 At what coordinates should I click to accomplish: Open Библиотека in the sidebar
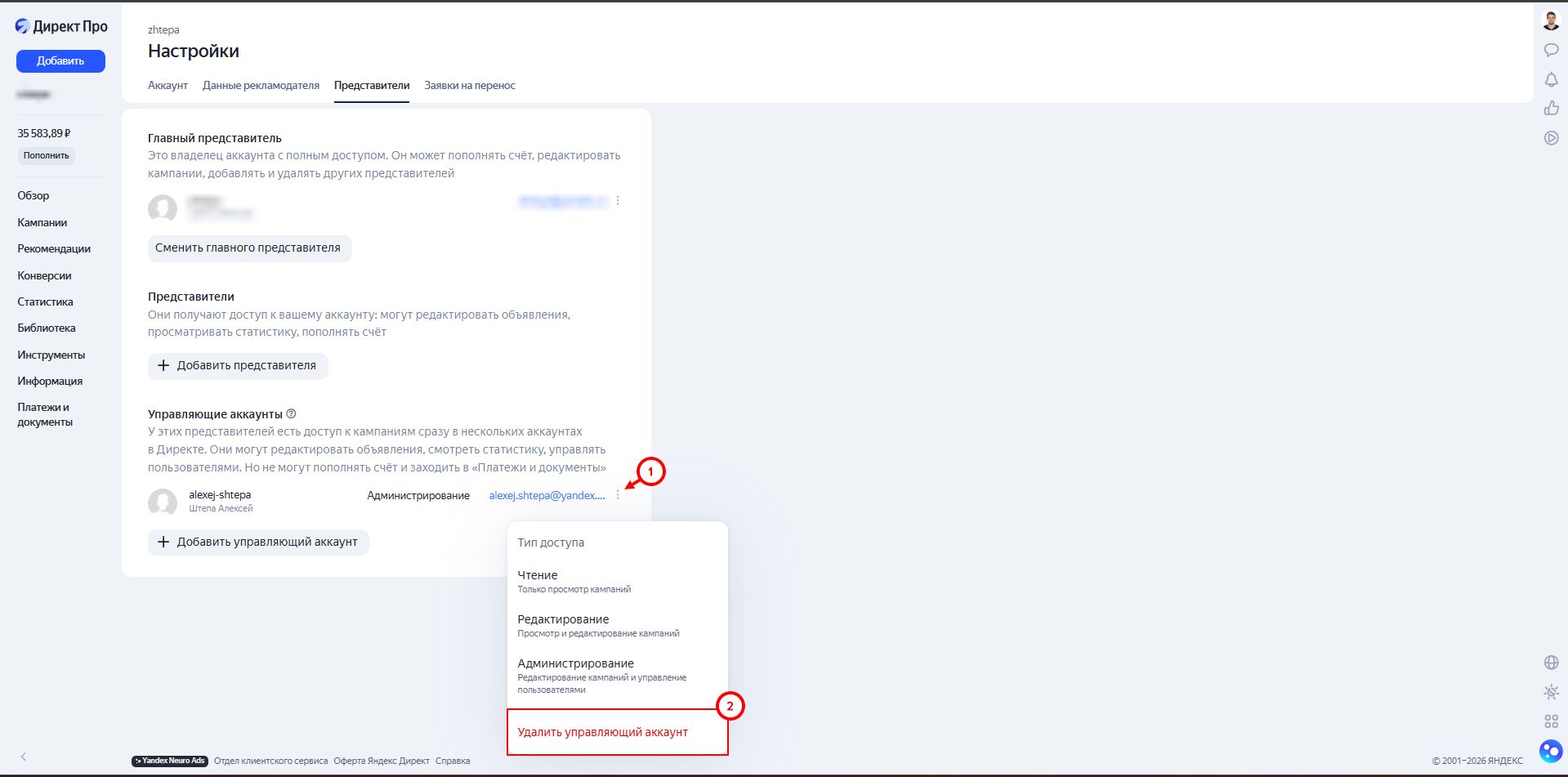[47, 328]
